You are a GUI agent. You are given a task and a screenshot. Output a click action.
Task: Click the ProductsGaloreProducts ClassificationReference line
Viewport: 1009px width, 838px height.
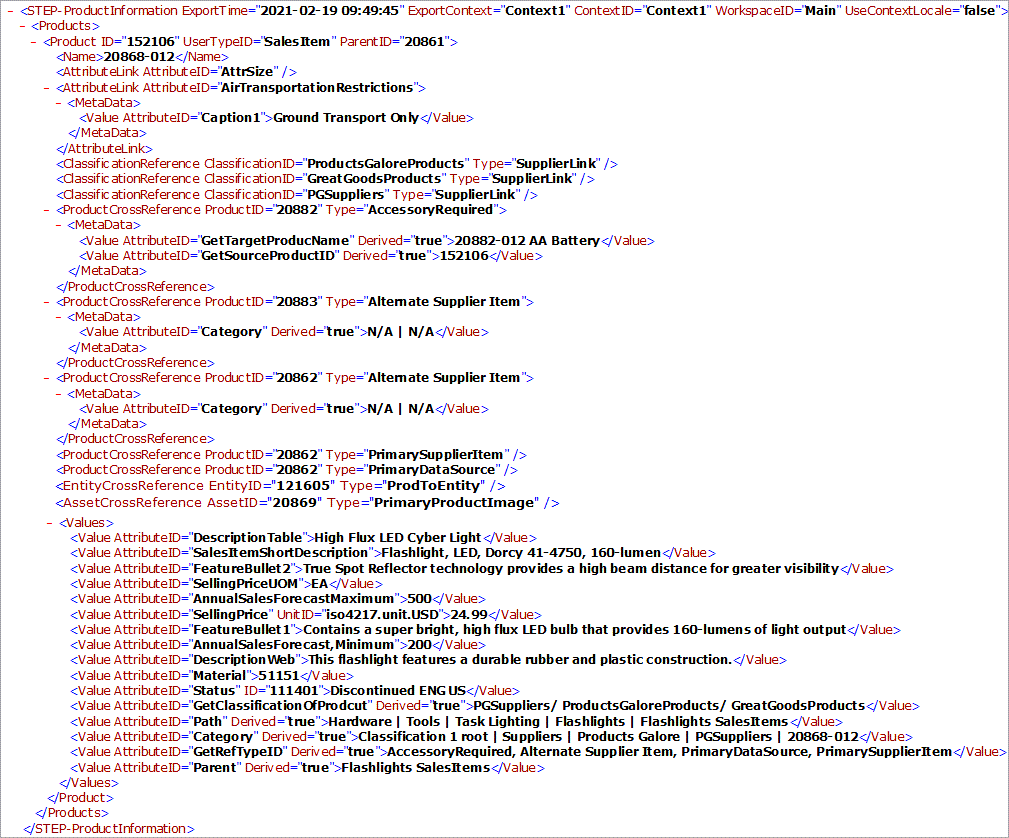(337, 164)
